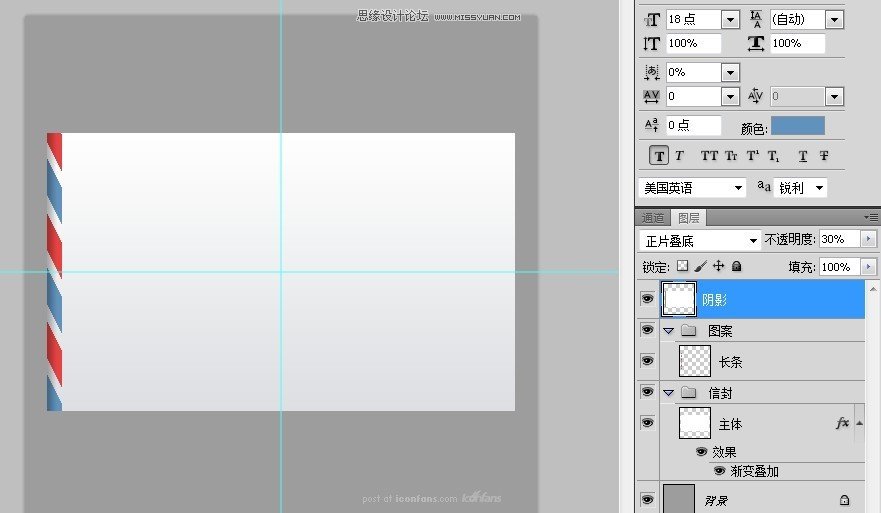Enable All Caps text style

pyautogui.click(x=709, y=156)
